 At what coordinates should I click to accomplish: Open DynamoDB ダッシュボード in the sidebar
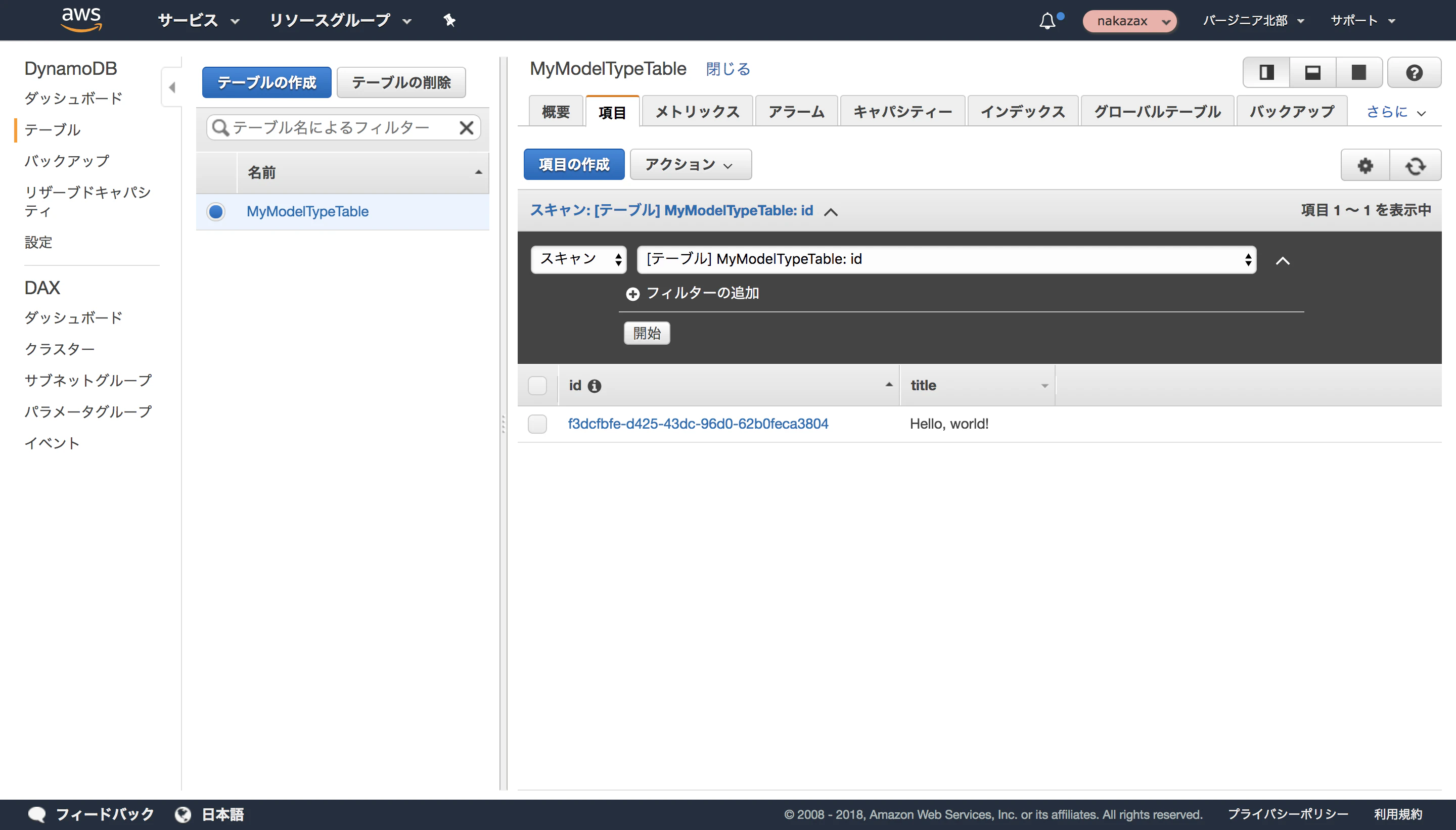[x=73, y=98]
